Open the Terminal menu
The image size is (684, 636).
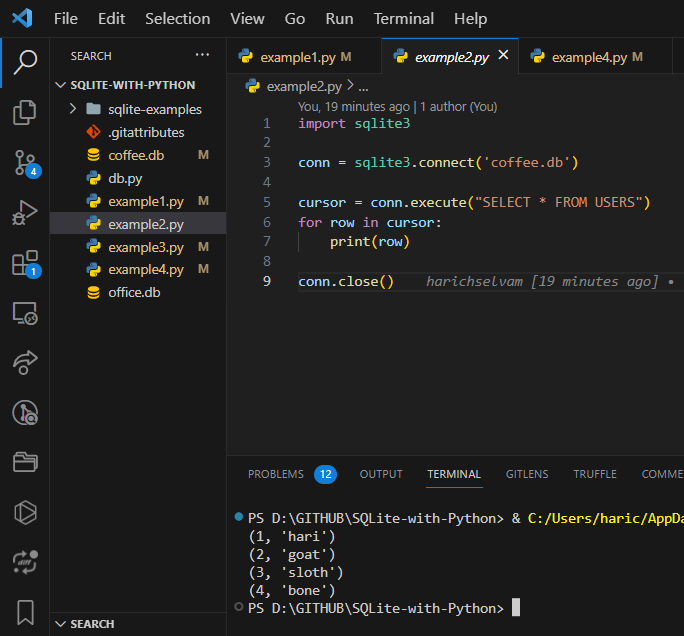[x=403, y=19]
